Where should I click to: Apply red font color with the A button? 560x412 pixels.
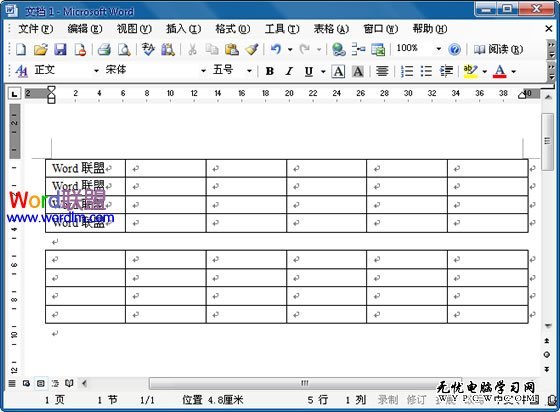point(500,71)
